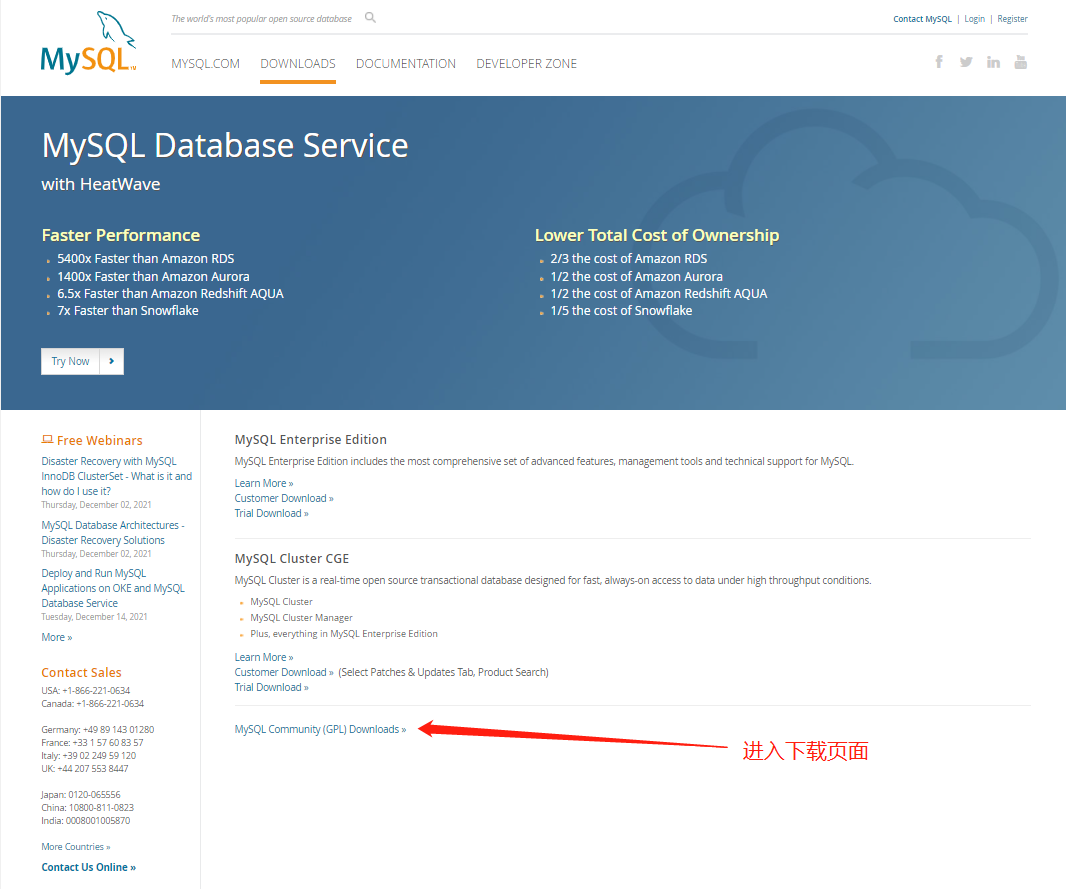Switch to DEVELOPER ZONE tab
The width and height of the screenshot is (1066, 889).
[526, 64]
